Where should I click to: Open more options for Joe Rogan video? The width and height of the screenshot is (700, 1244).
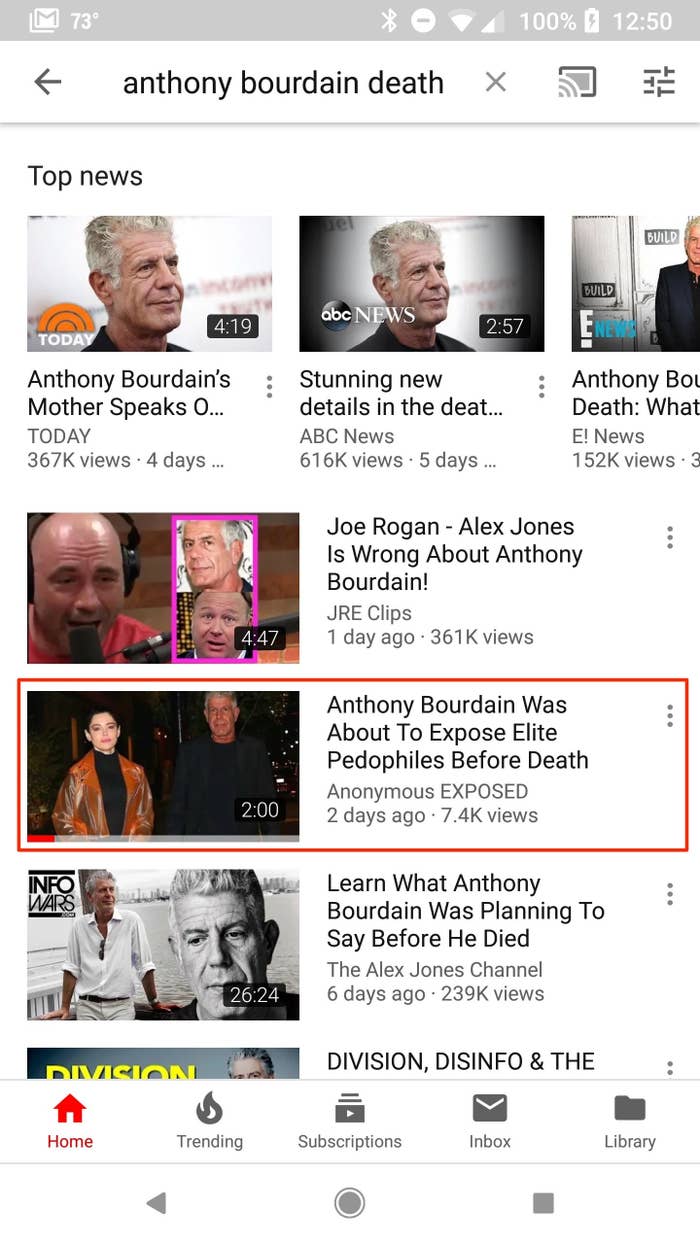(x=669, y=538)
